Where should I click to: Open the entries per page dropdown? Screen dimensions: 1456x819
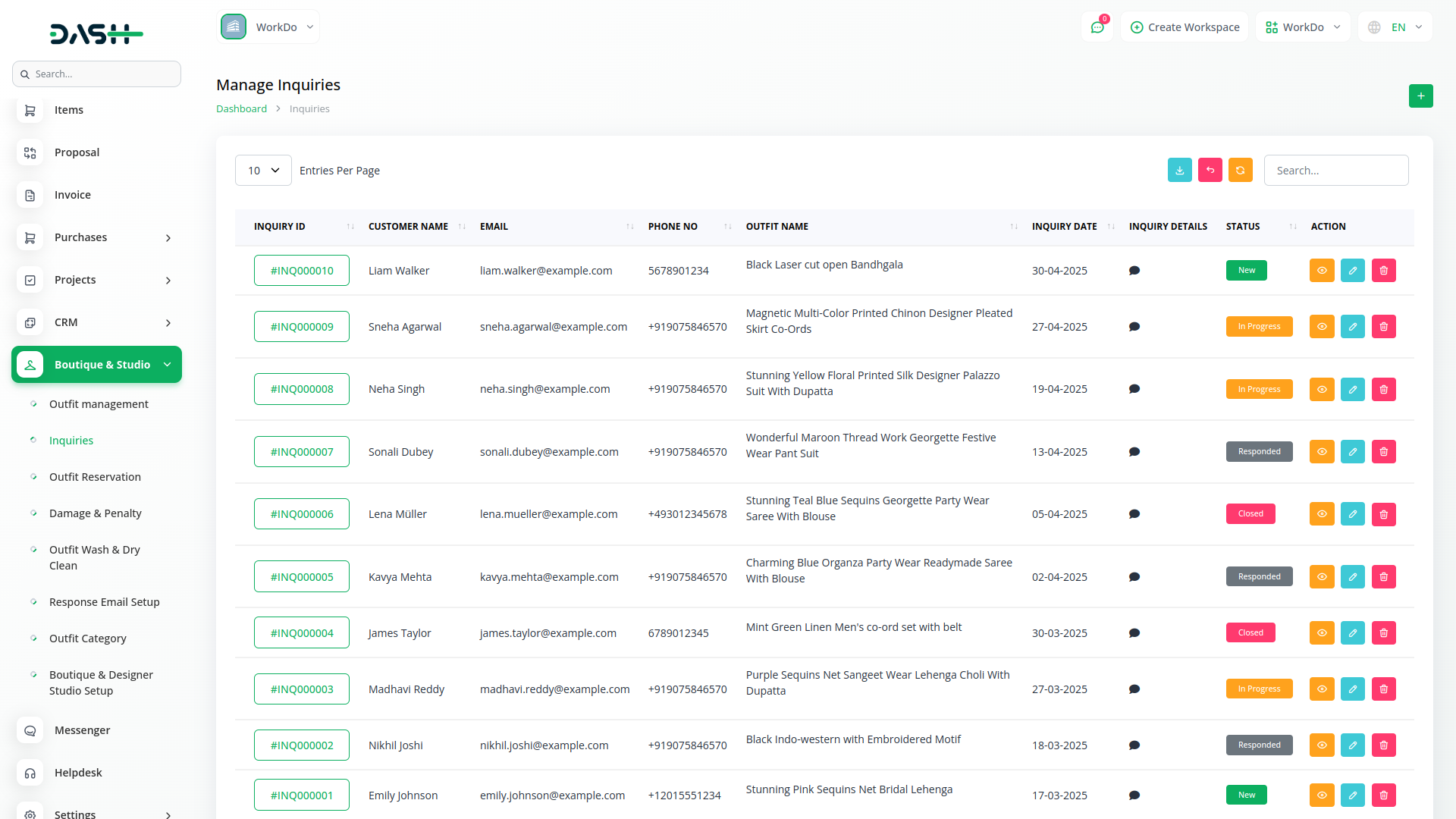[x=263, y=171]
